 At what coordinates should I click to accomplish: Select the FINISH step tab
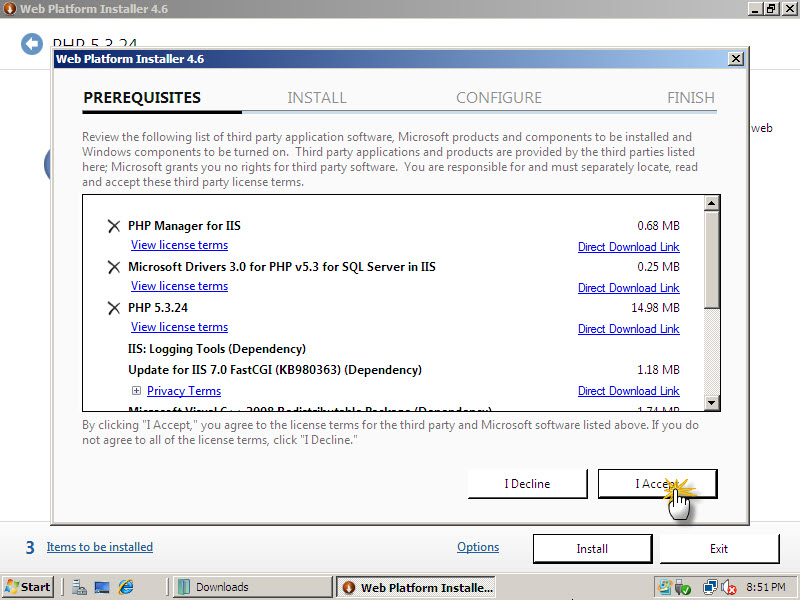(691, 97)
